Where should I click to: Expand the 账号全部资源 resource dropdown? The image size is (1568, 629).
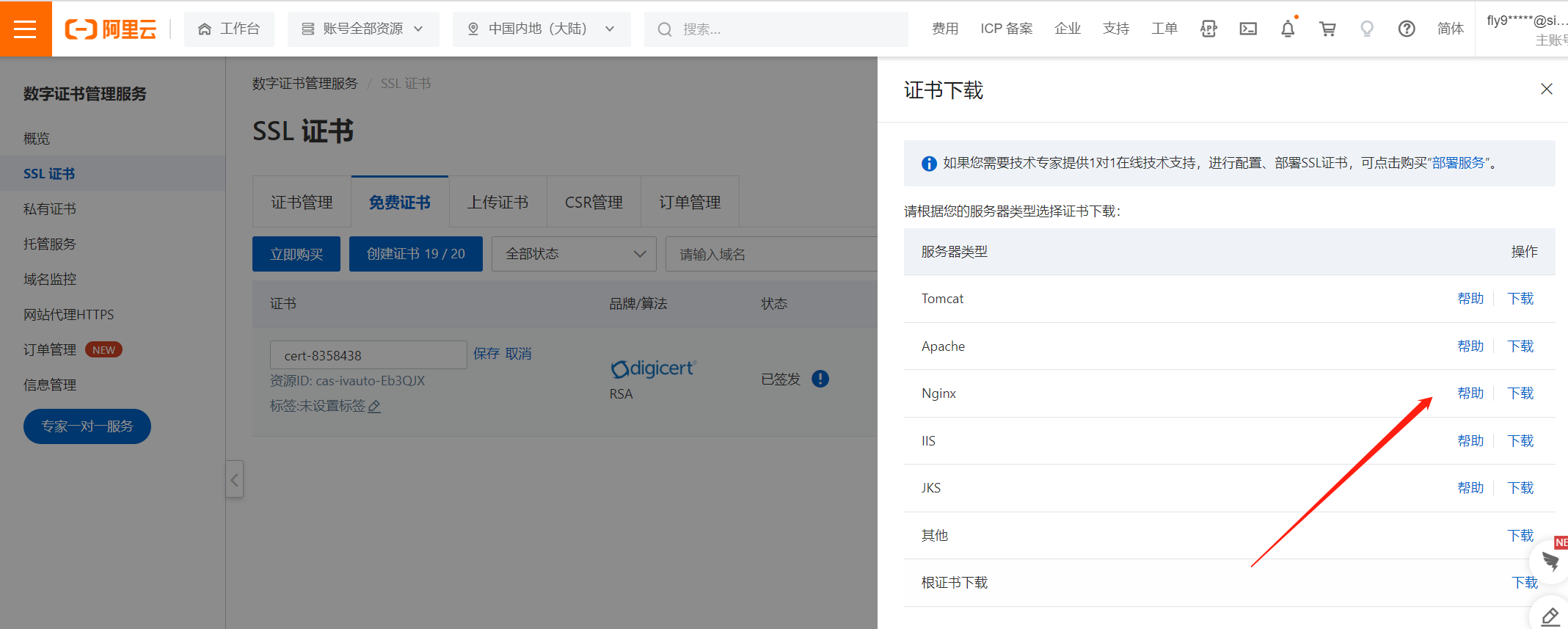(x=363, y=29)
